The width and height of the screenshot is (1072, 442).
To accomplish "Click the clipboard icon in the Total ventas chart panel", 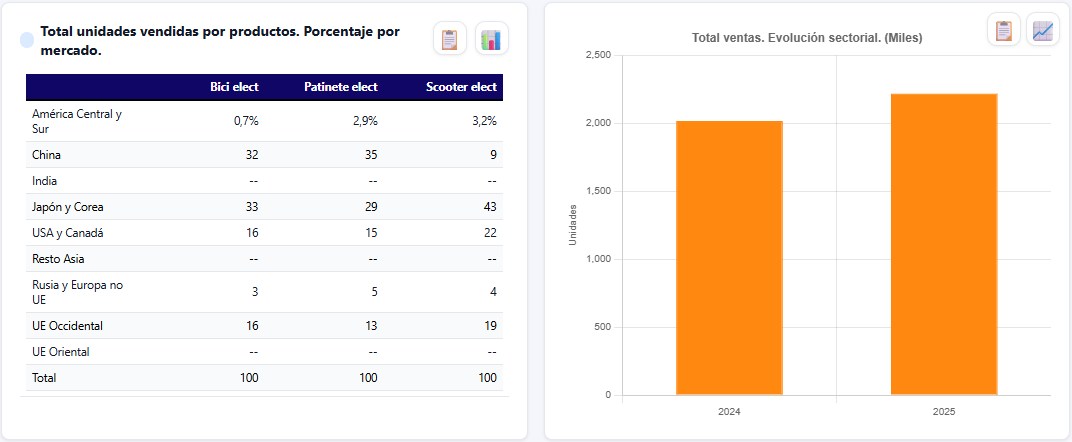I will [x=1003, y=30].
